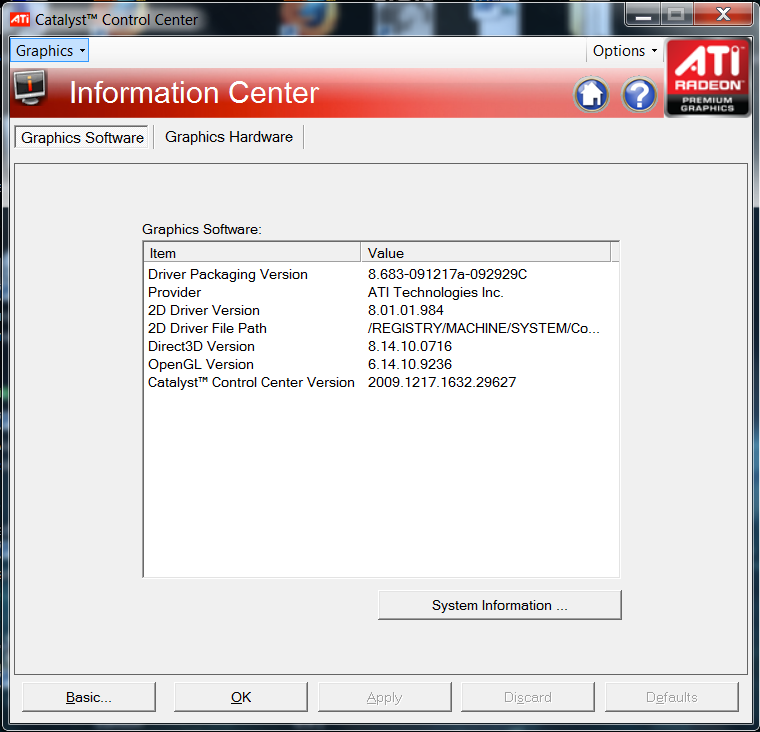Click the Defaults button
Image resolution: width=760 pixels, height=732 pixels.
click(672, 697)
